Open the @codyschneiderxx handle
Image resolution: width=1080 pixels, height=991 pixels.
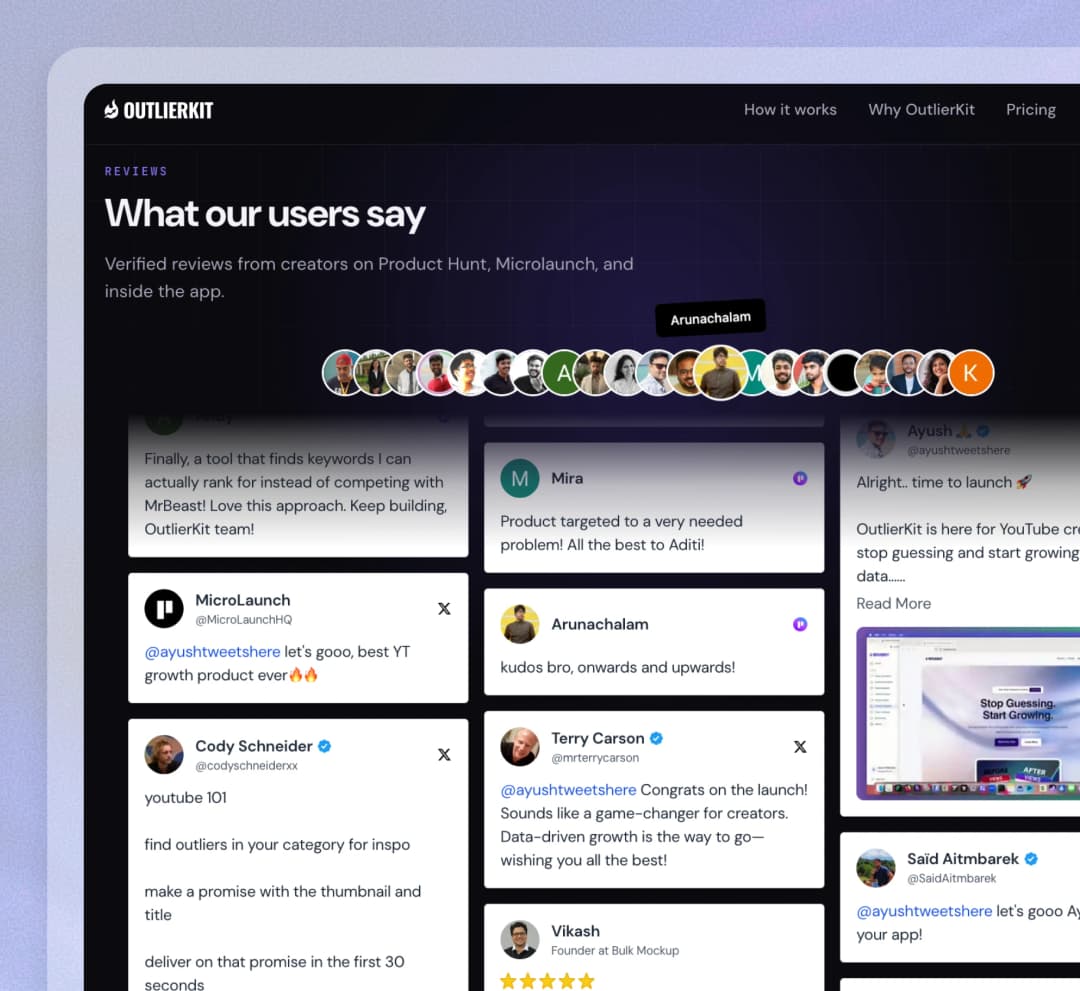[247, 766]
